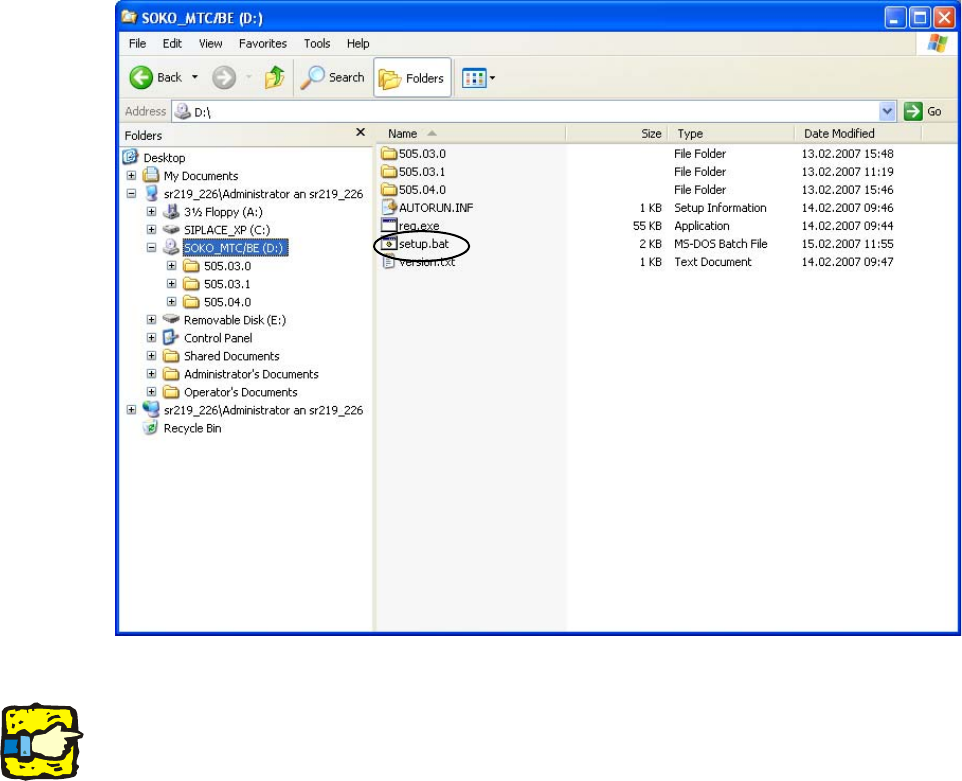
Task: Open the Help menu
Action: pyautogui.click(x=358, y=44)
